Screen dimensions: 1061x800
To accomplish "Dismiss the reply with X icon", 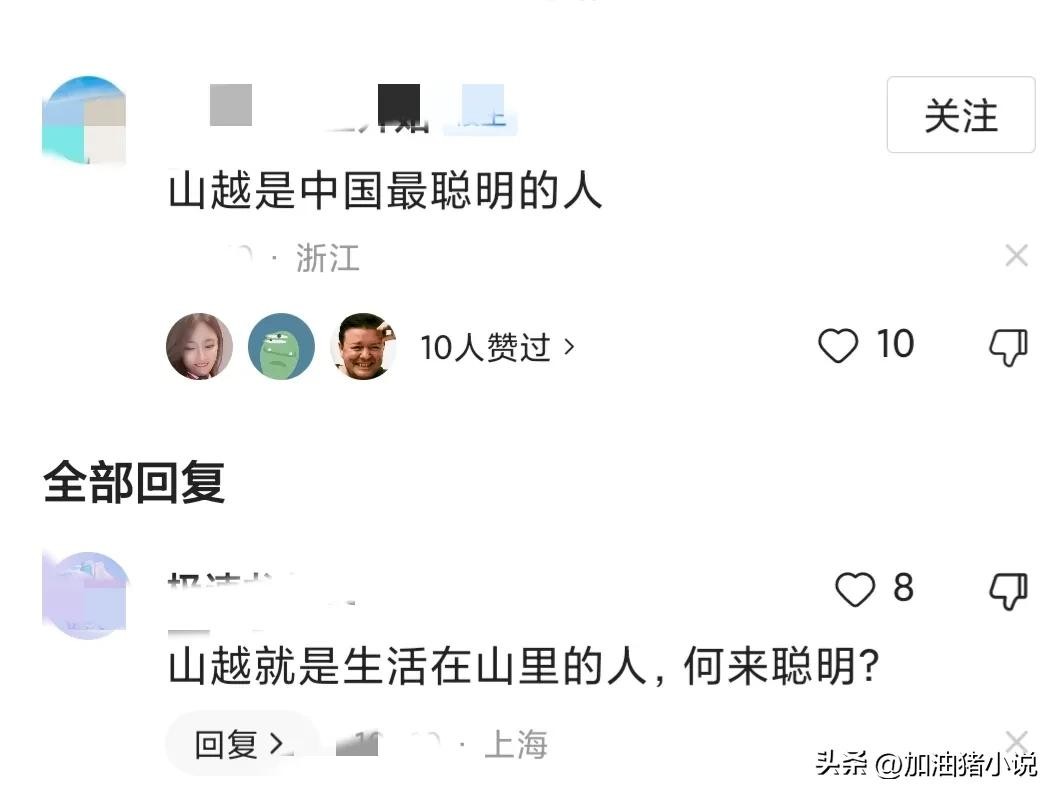I will [1016, 742].
